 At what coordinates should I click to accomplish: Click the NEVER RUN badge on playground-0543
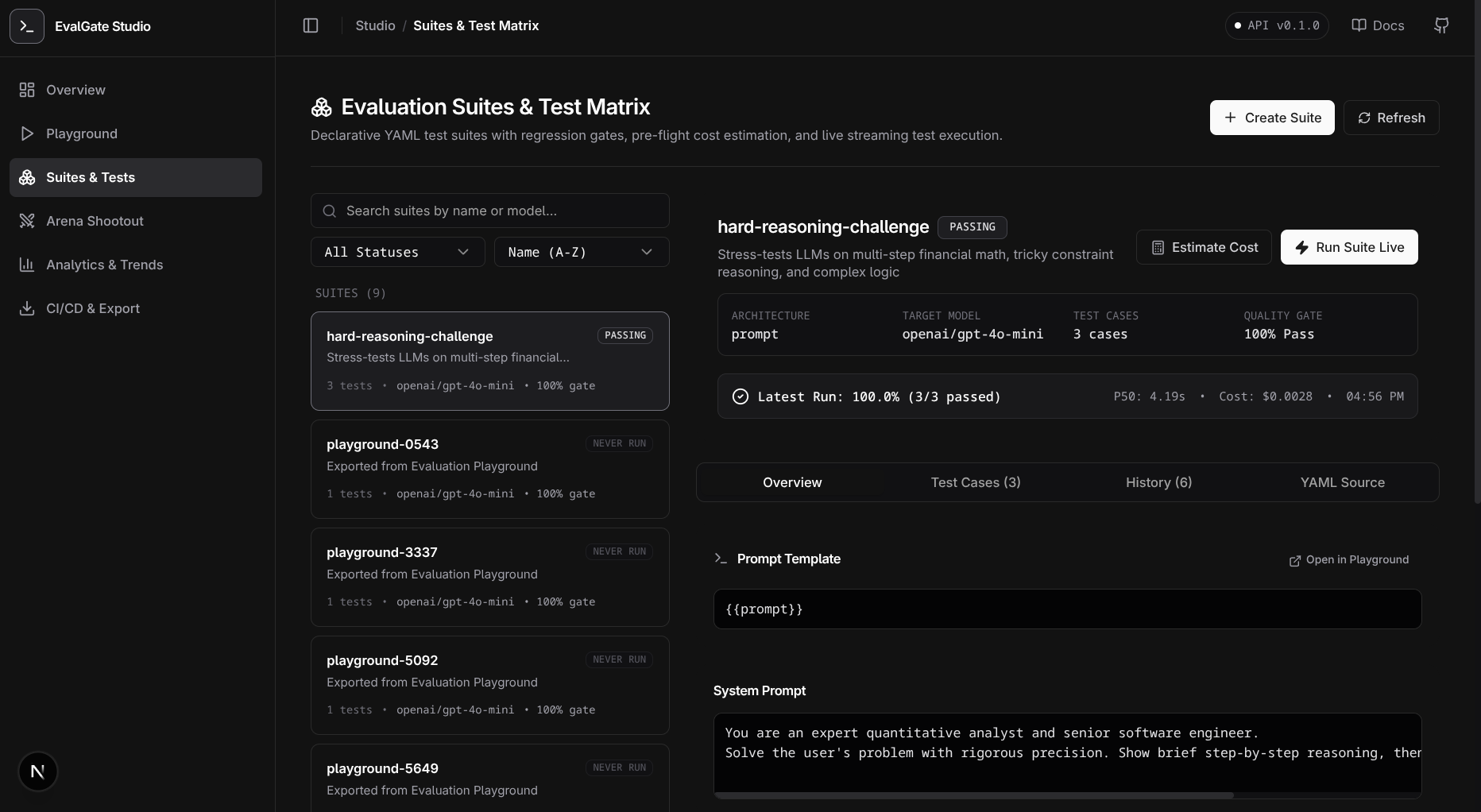click(619, 443)
